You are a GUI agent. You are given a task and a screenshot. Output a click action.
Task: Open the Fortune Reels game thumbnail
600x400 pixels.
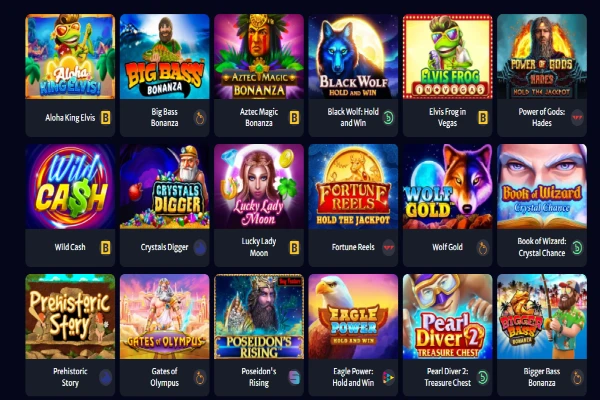point(353,186)
